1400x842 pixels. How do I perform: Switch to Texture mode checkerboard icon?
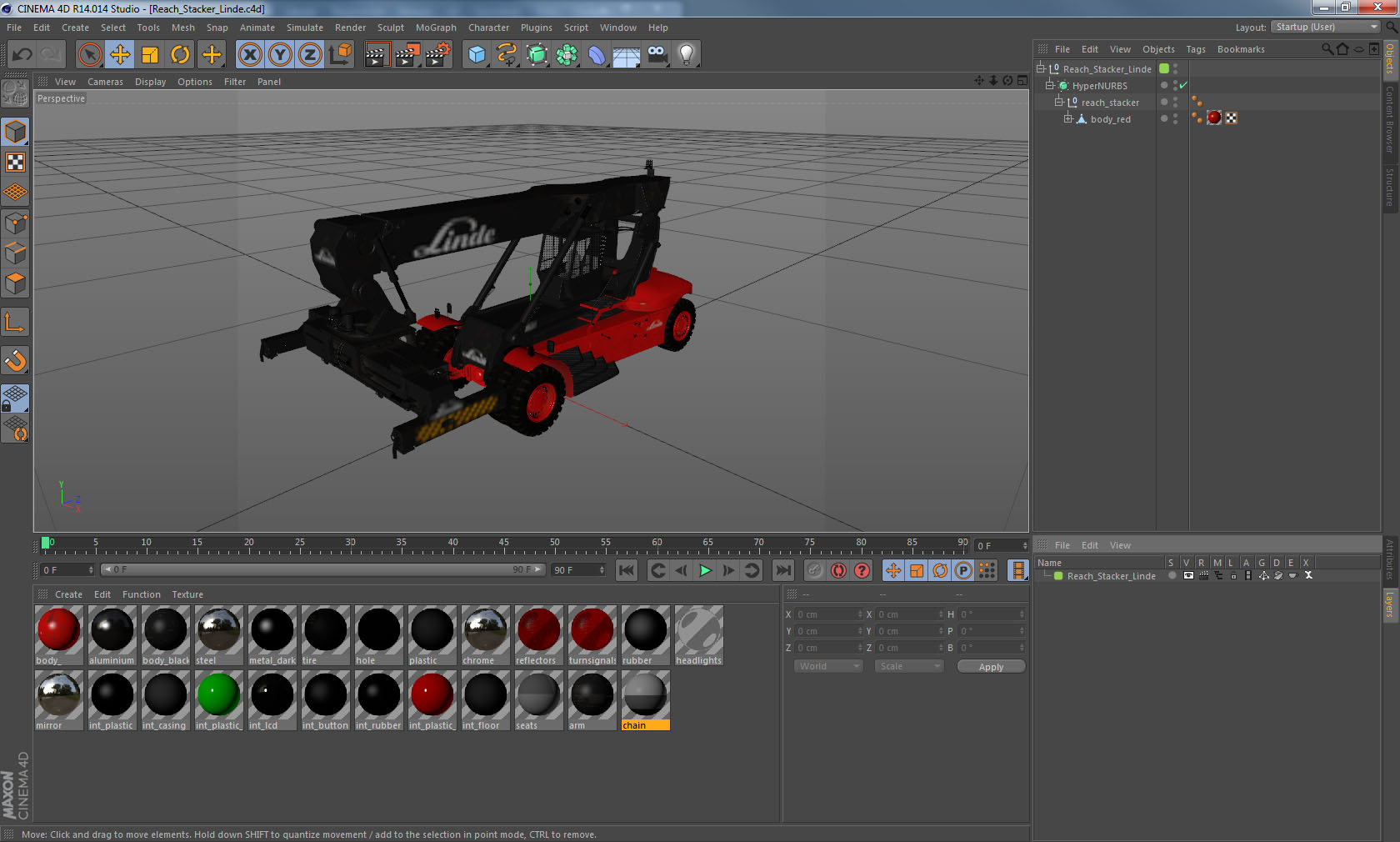(15, 162)
